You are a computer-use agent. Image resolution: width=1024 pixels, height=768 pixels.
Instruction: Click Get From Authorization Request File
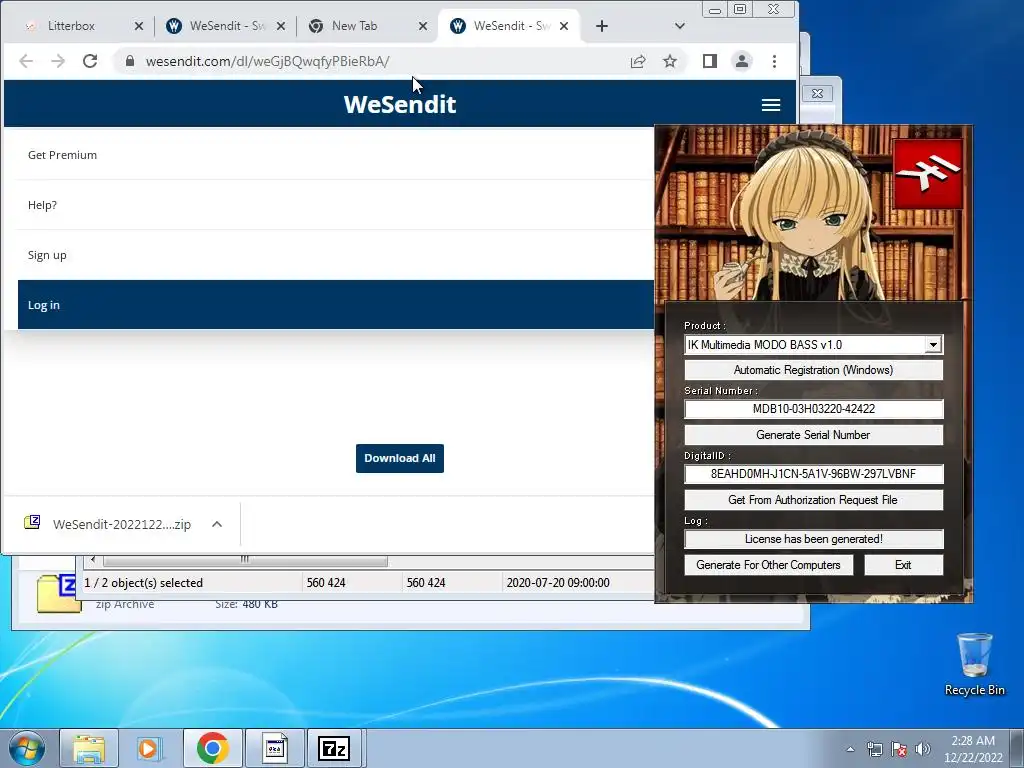[x=814, y=500]
